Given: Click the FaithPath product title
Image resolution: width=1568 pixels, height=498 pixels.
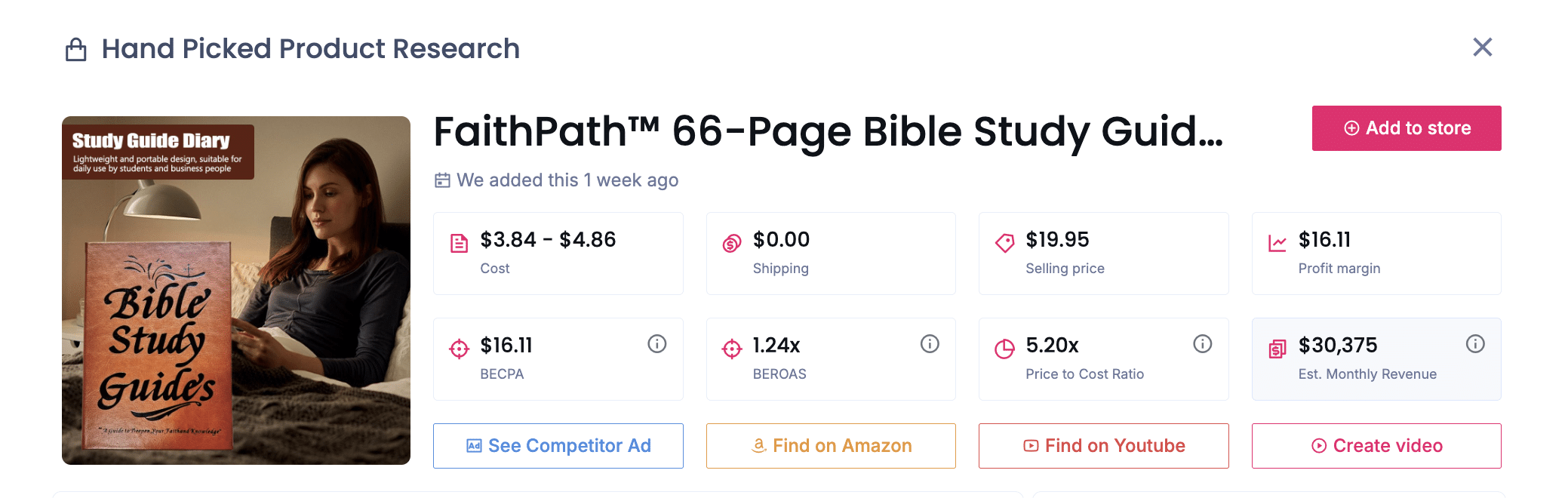Looking at the screenshot, I should 828,132.
